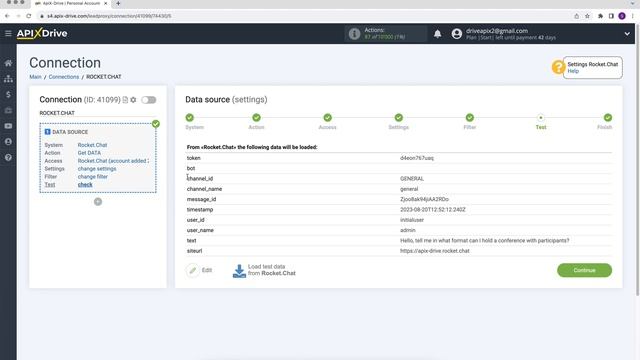Open connection settings gear icon

pos(133,100)
